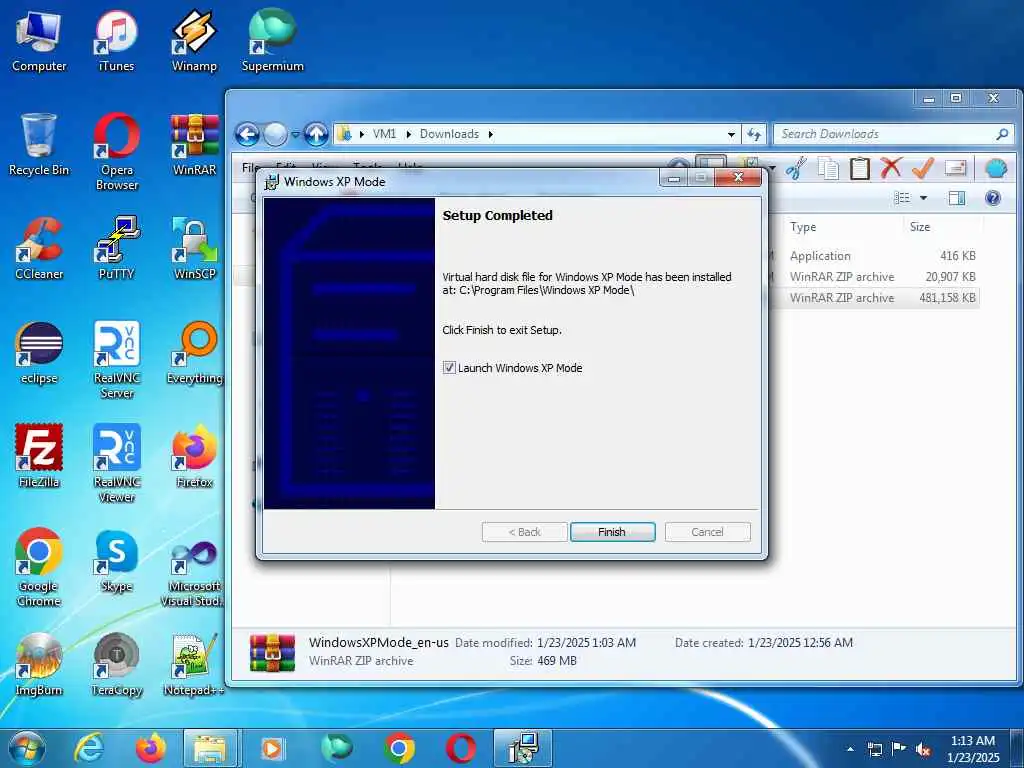Open WinSCP desktop shortcut
The width and height of the screenshot is (1024, 768).
[x=194, y=249]
